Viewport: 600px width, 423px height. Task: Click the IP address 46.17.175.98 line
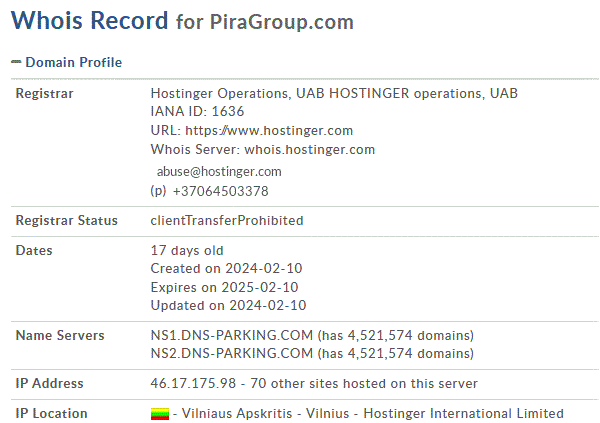click(x=314, y=383)
